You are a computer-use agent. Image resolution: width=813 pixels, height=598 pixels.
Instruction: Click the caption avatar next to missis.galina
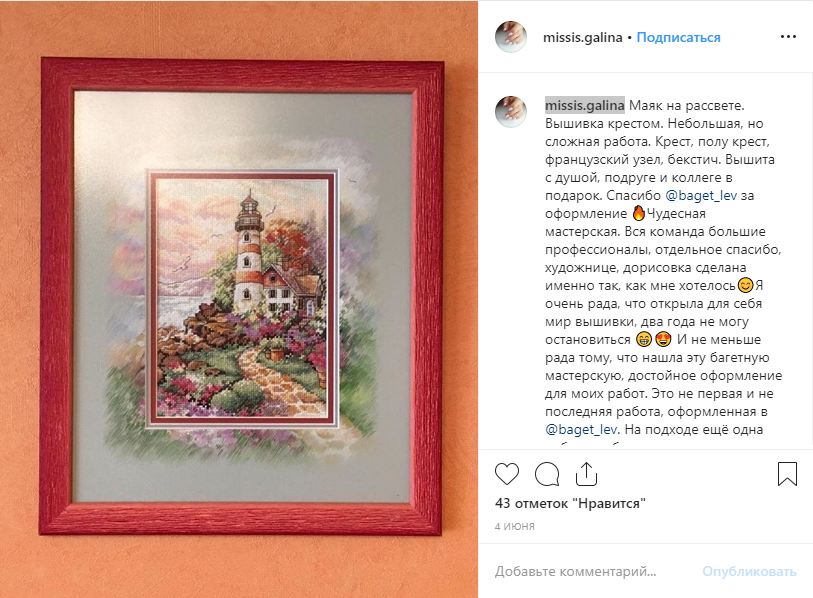511,111
